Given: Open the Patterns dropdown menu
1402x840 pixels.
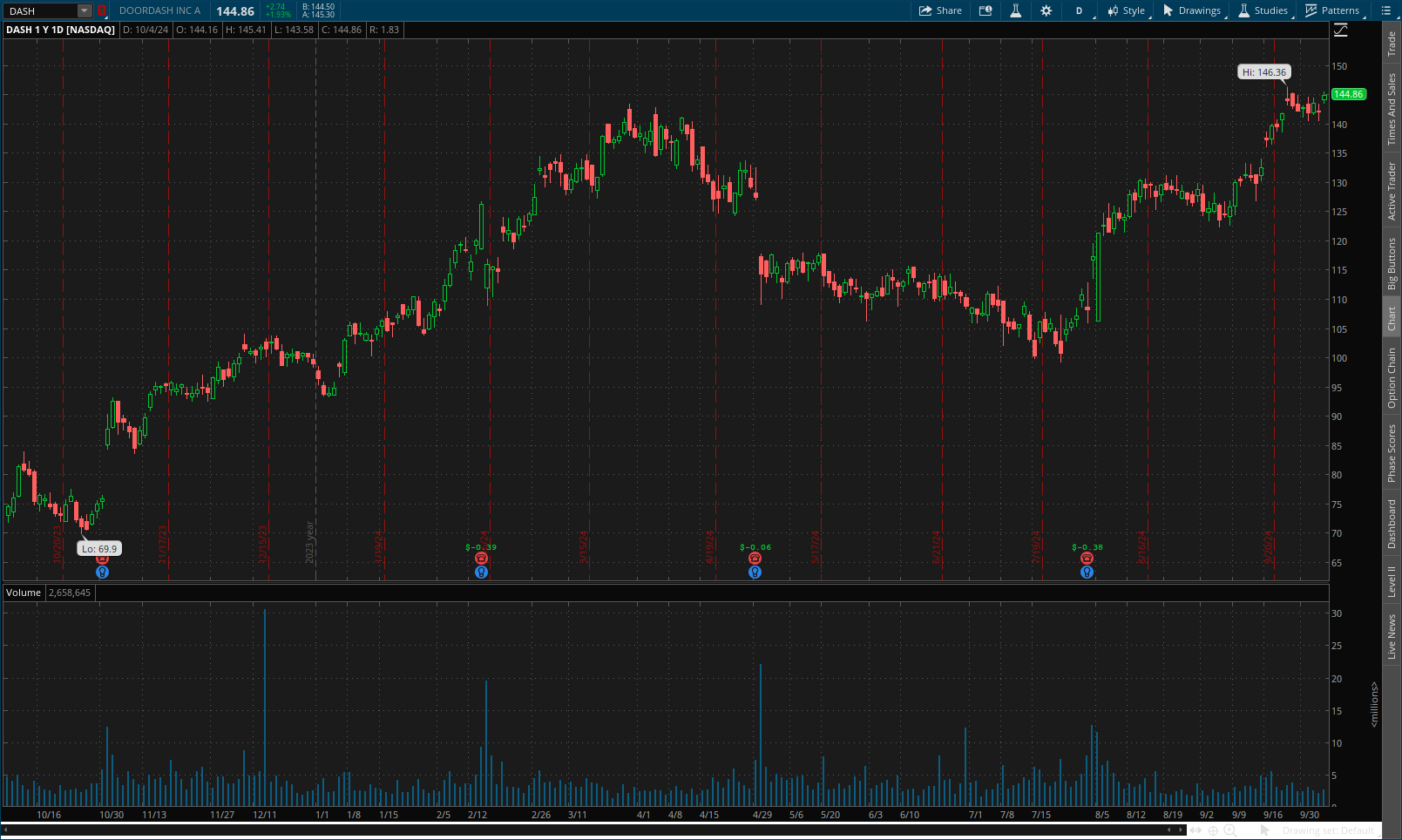Looking at the screenshot, I should (1333, 10).
